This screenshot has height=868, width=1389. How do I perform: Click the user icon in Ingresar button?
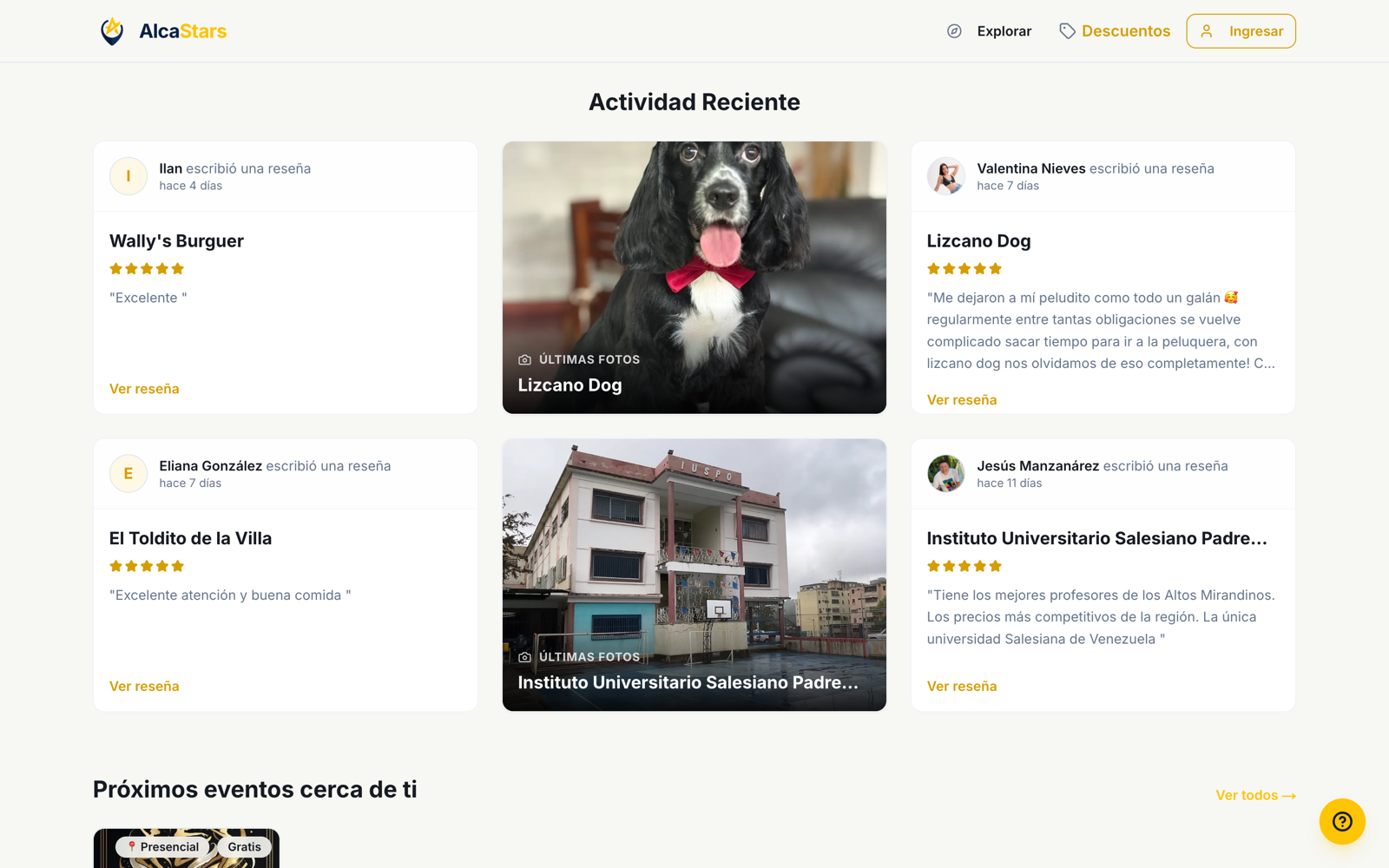pyautogui.click(x=1207, y=31)
